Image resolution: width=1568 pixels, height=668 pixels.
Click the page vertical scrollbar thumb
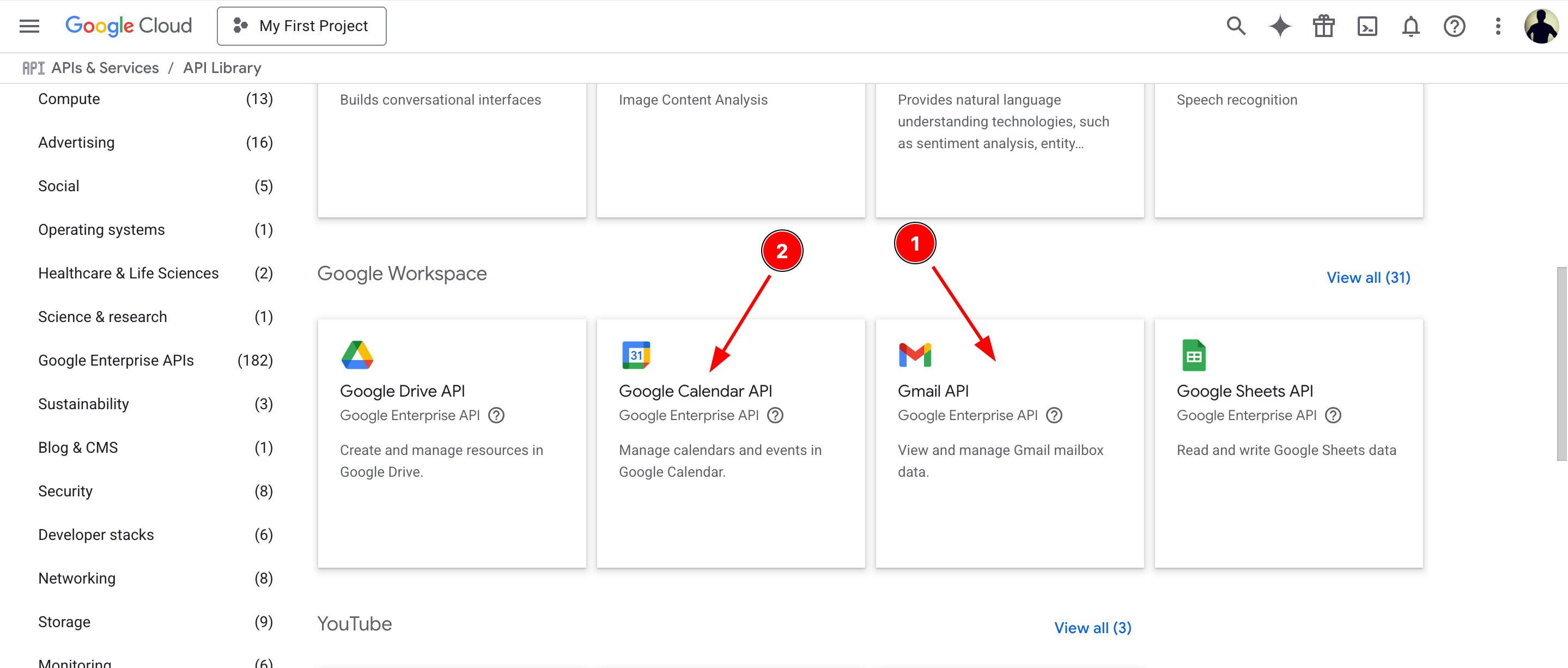pyautogui.click(x=1561, y=363)
